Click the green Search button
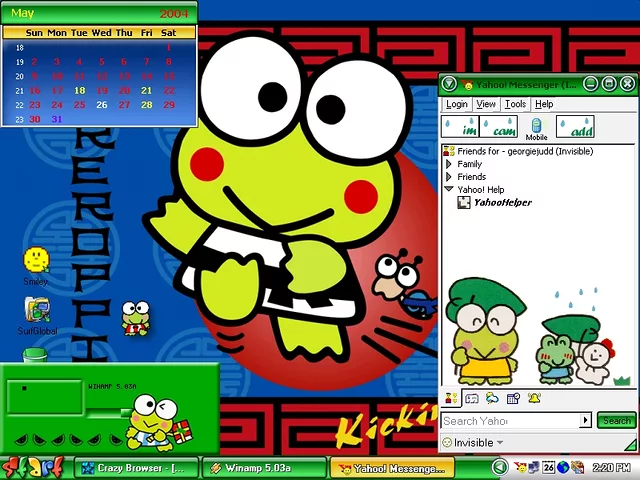This screenshot has width=640, height=480. click(617, 420)
